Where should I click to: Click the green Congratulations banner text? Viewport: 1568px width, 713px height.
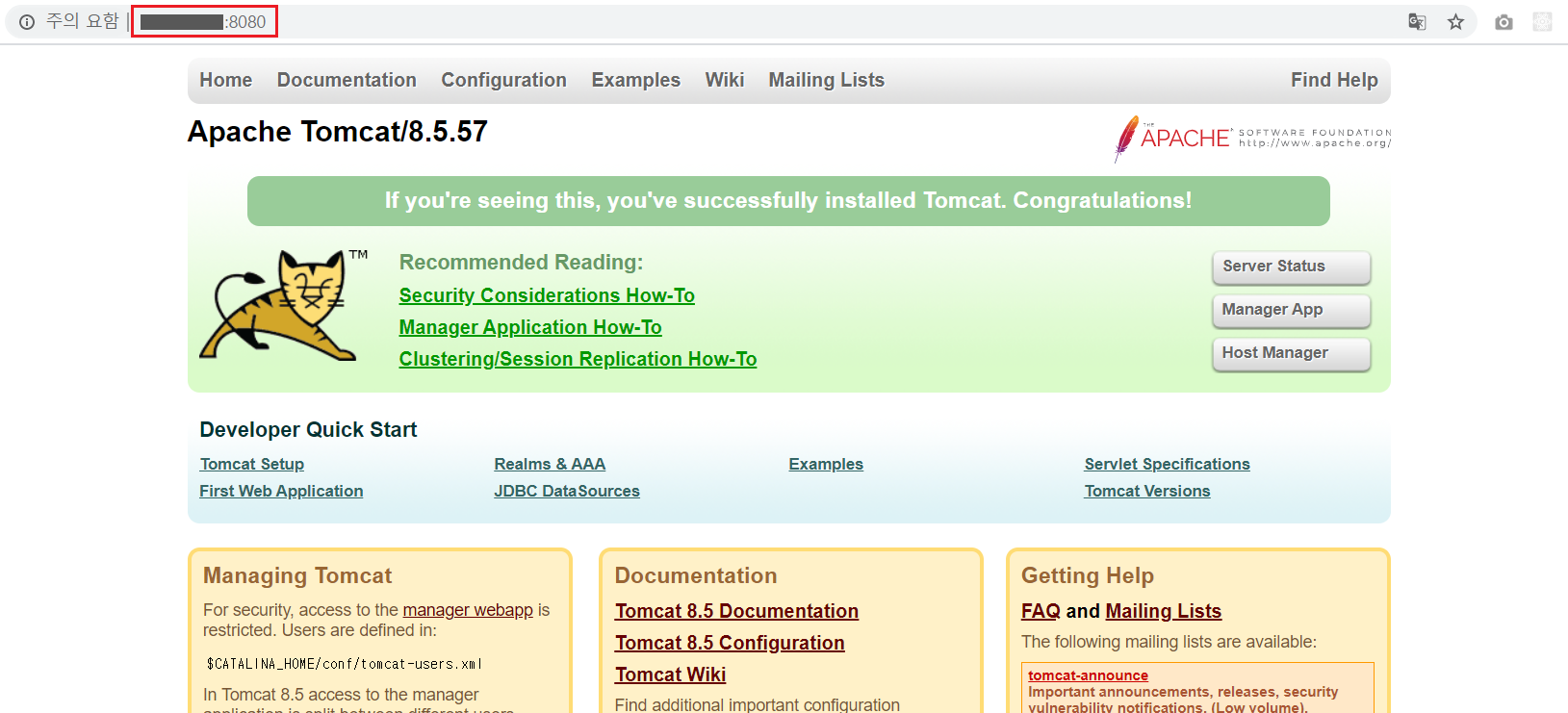click(788, 200)
